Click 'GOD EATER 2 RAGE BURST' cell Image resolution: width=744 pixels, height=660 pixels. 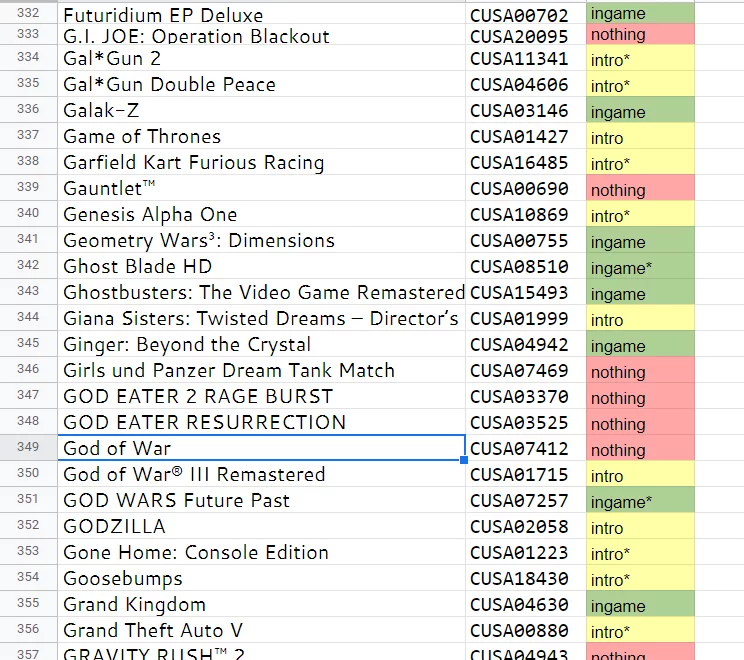(x=261, y=396)
